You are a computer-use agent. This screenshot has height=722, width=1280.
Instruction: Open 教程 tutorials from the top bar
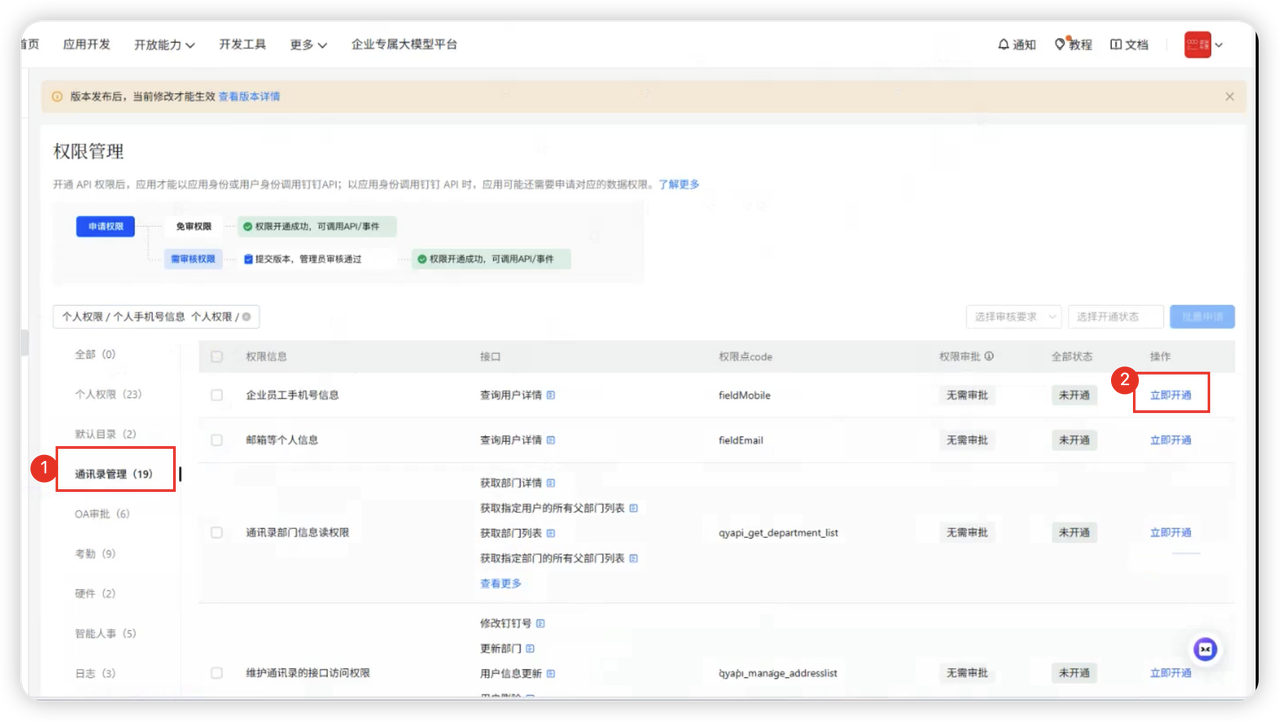point(1060,45)
